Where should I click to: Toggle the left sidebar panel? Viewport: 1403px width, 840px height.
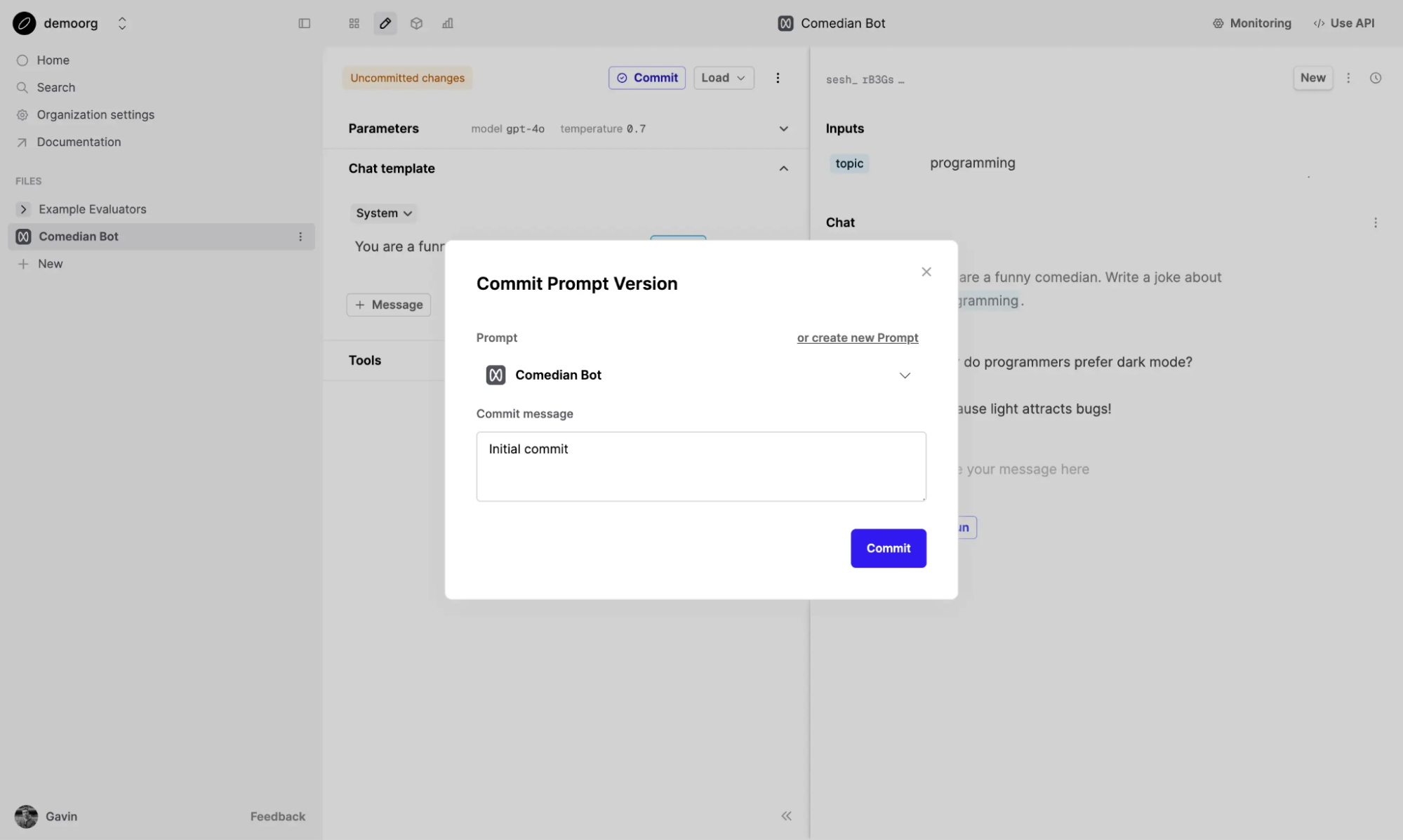tap(304, 23)
